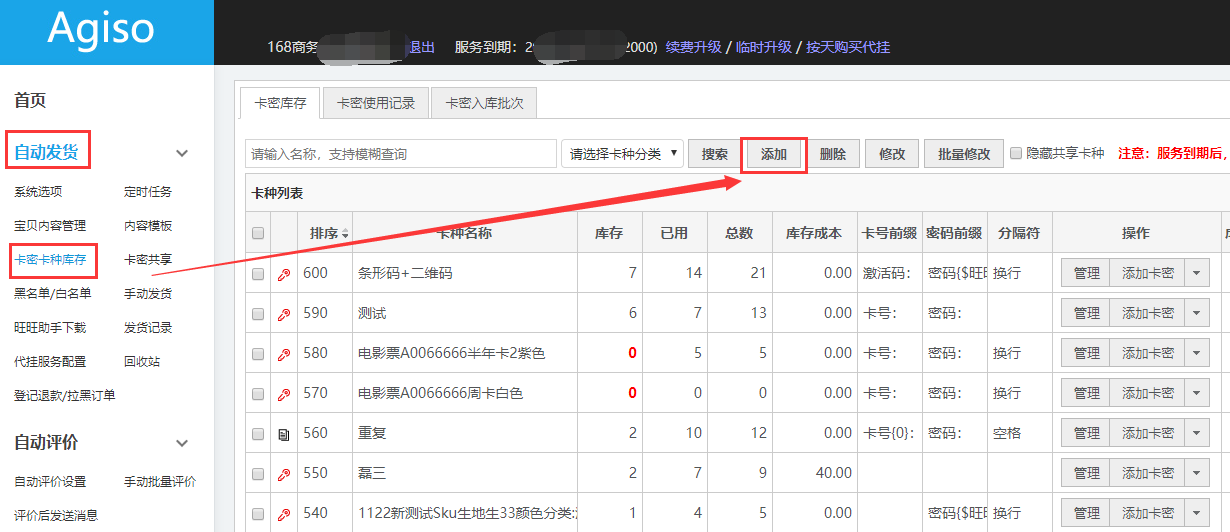The height and width of the screenshot is (532, 1230).
Task: Switch to 卡密入库批次 tab
Action: (484, 103)
